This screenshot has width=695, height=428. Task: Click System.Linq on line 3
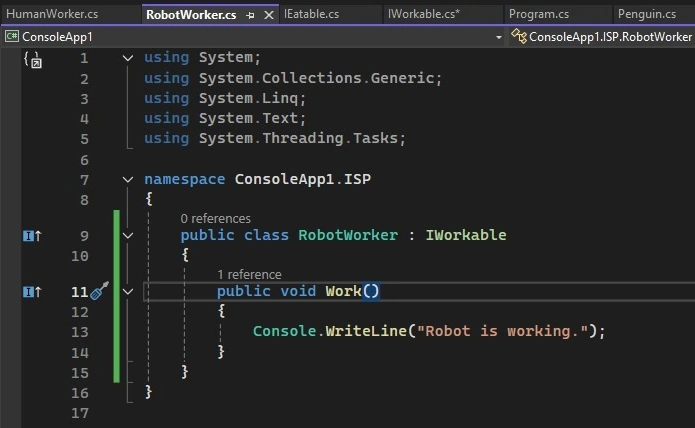[248, 98]
